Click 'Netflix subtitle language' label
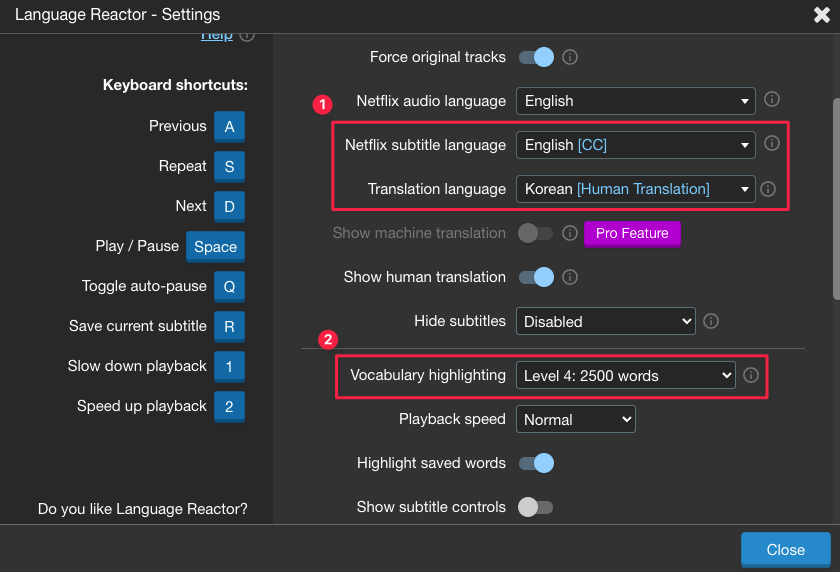The height and width of the screenshot is (572, 840). click(425, 145)
